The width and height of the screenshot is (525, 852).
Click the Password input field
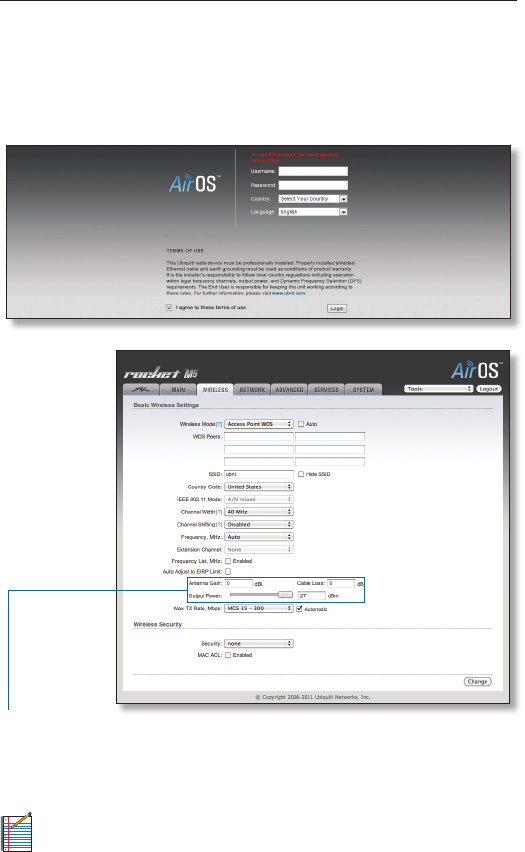[313, 185]
